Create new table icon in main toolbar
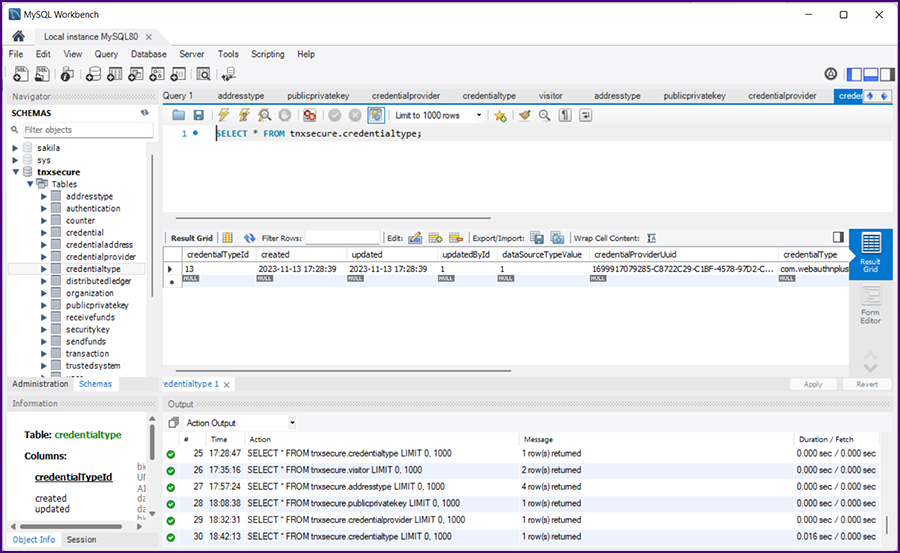900x553 pixels. [114, 74]
